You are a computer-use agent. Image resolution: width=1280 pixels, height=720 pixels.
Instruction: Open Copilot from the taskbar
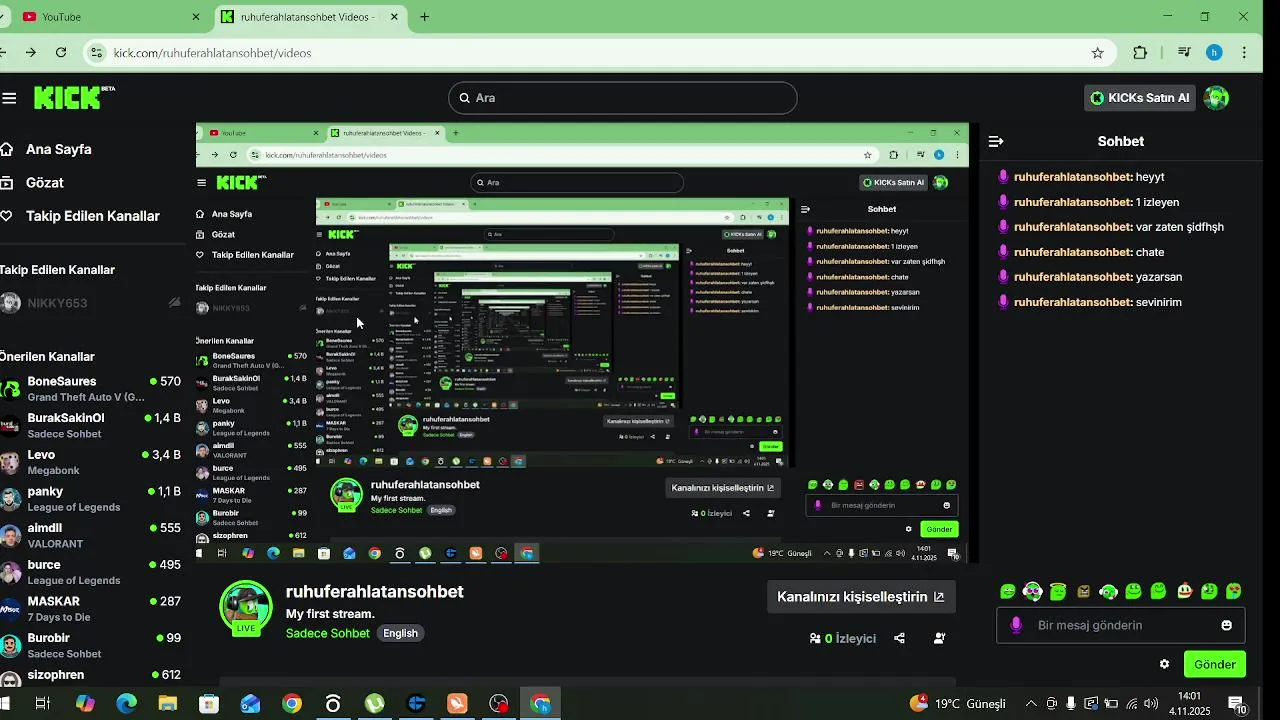[x=85, y=704]
